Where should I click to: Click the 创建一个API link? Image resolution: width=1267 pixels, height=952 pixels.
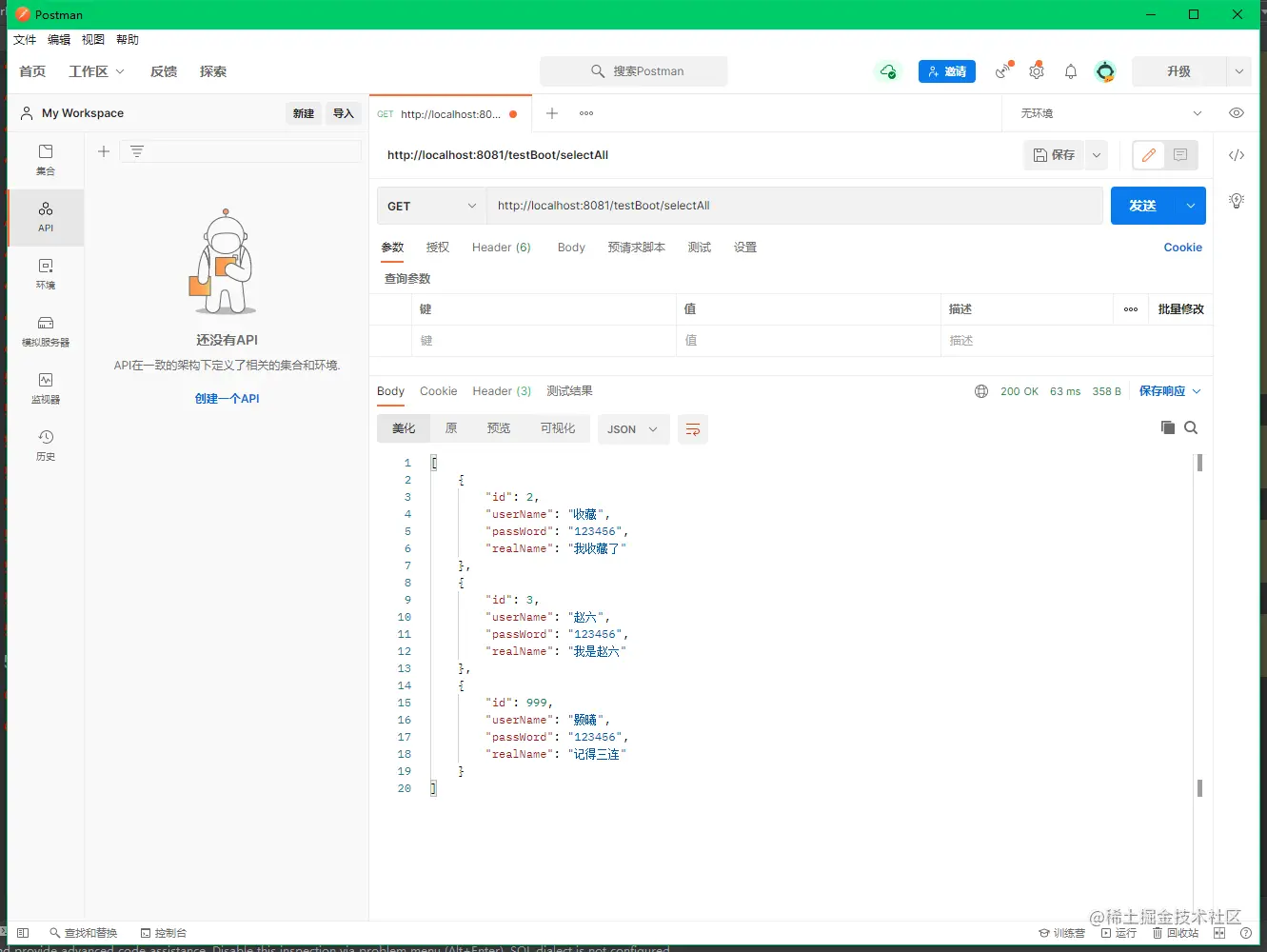coord(227,399)
